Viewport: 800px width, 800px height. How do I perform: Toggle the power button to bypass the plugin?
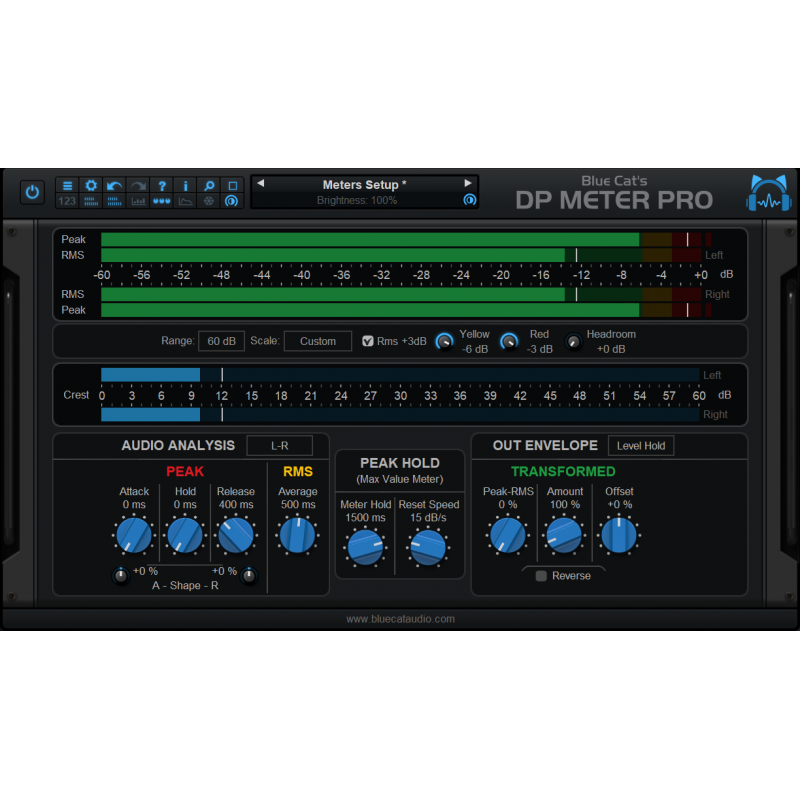coord(31,192)
